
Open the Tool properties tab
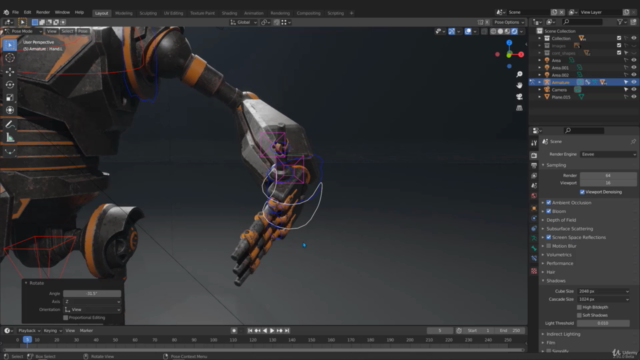click(x=534, y=143)
